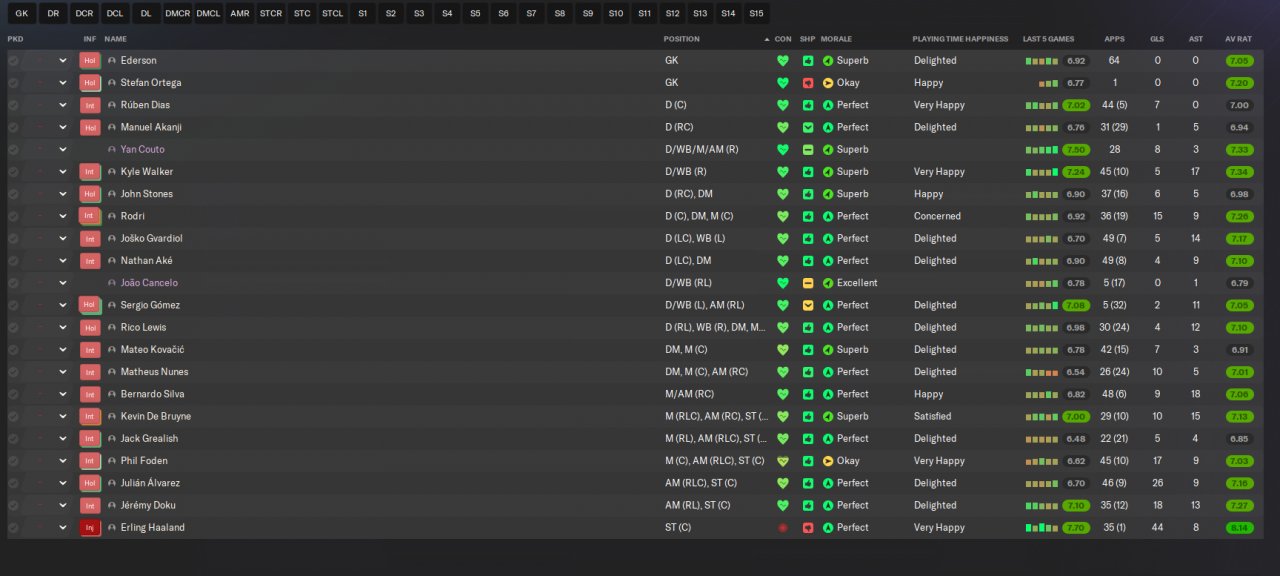Open the selection dropdown arrow for Erling Haaland
This screenshot has width=1280, height=576.
63,528
